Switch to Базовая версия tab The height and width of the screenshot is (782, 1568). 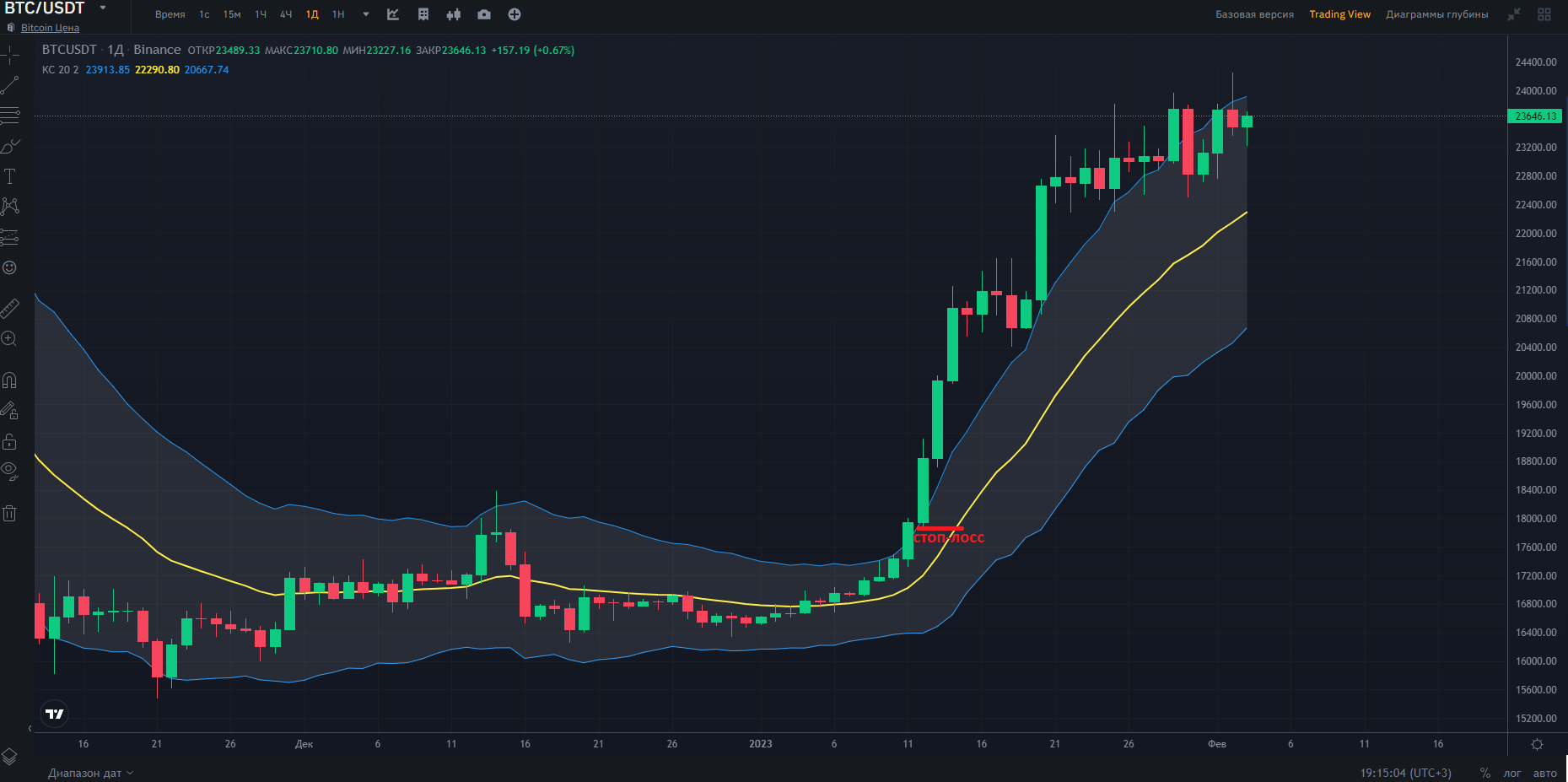1254,14
